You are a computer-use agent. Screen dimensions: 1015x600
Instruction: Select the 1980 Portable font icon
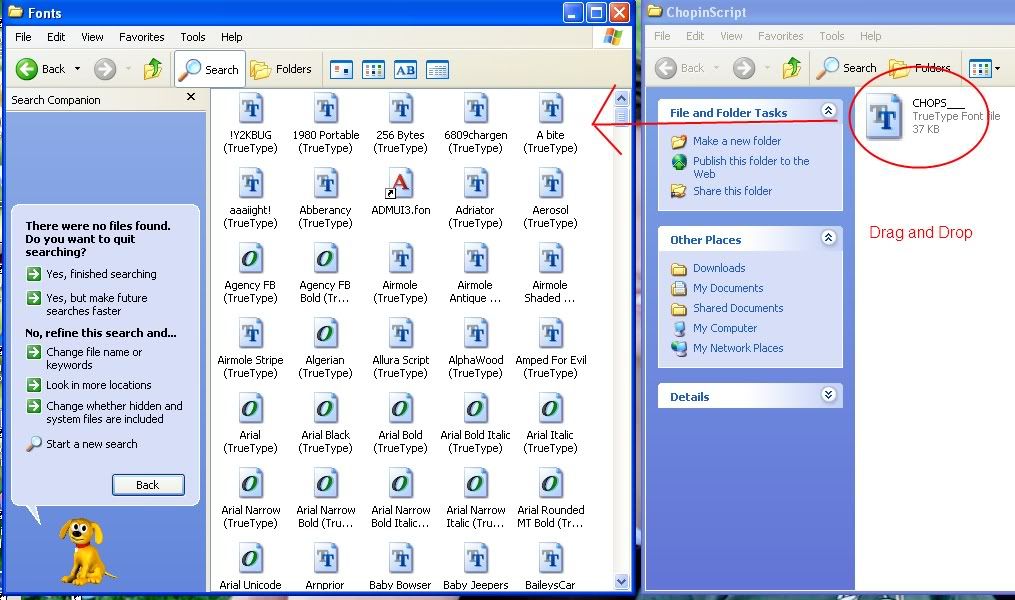coord(326,109)
